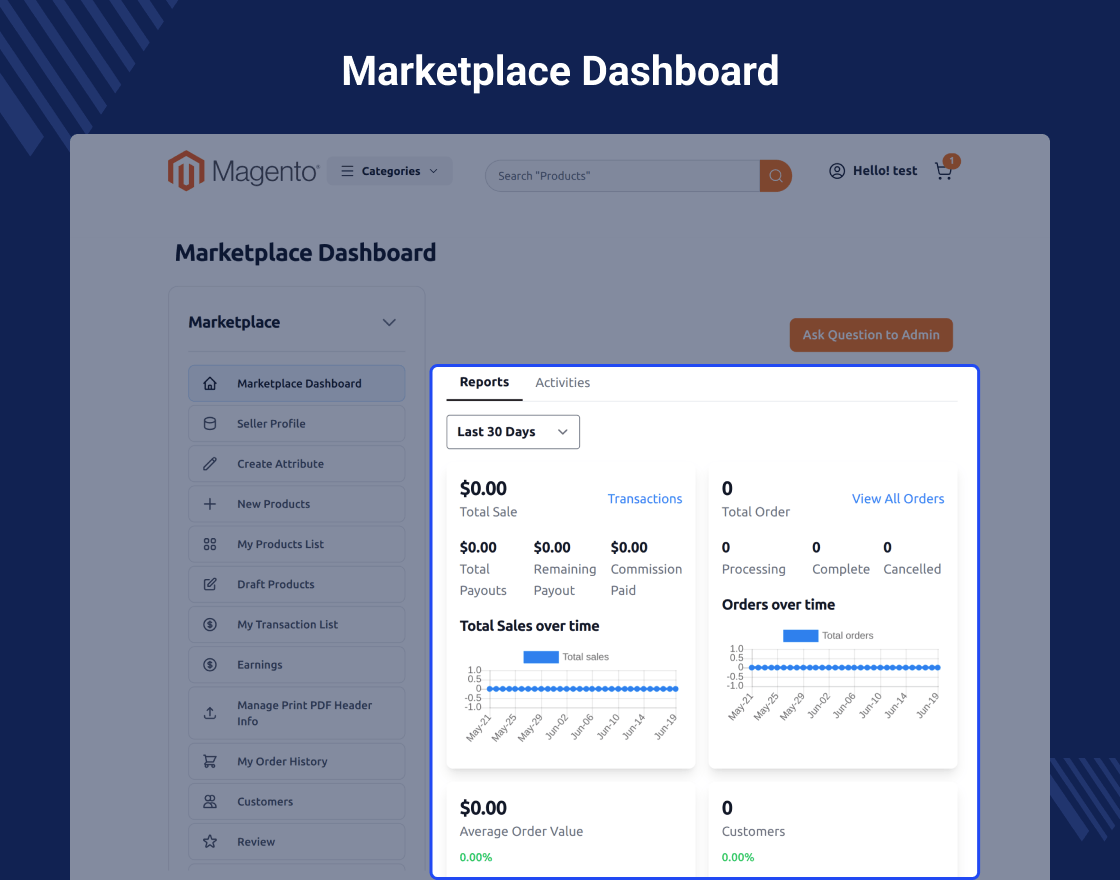Open the Categories dropdown

pyautogui.click(x=389, y=171)
